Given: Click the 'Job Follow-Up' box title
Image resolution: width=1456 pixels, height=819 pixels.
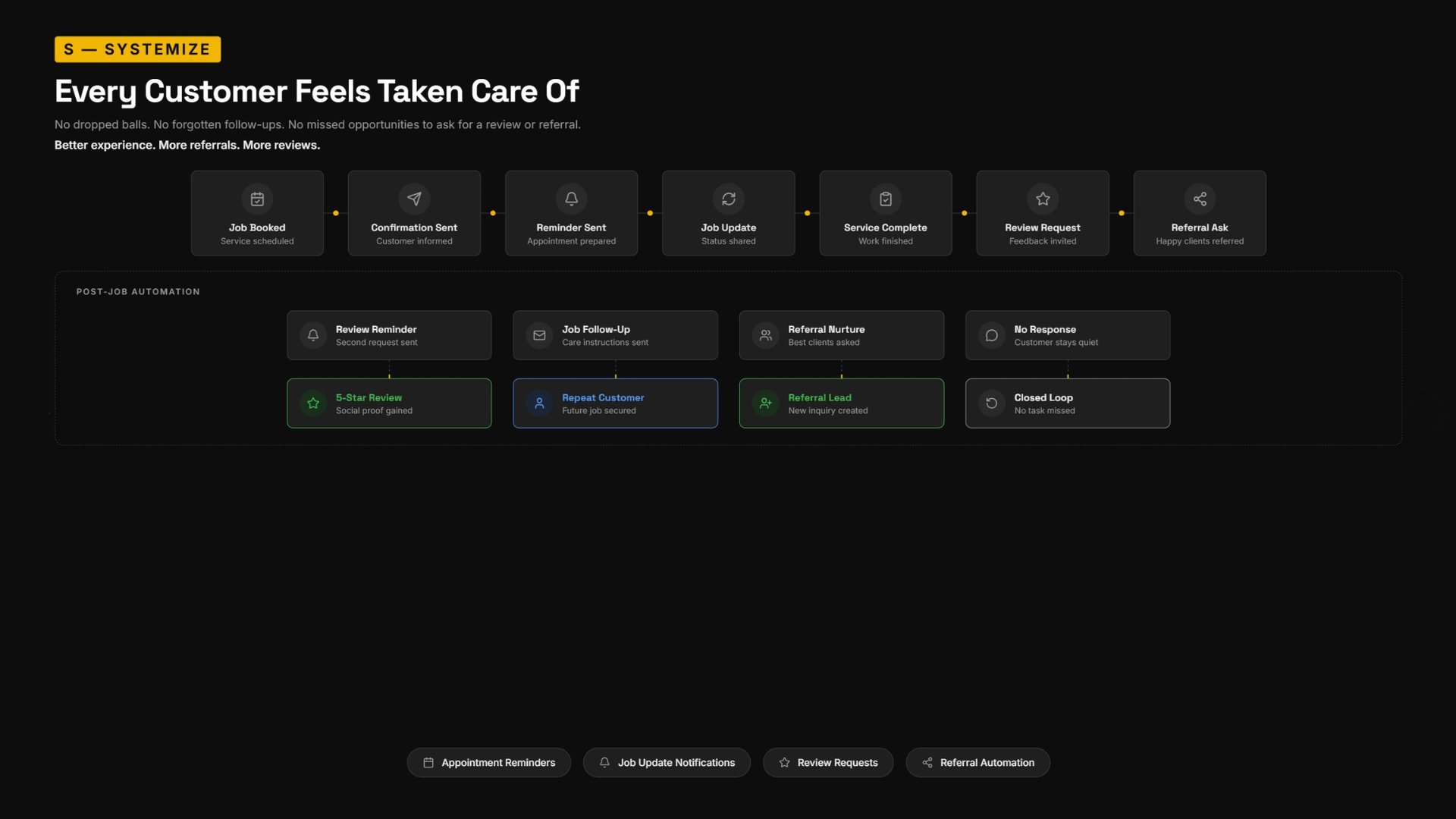Looking at the screenshot, I should (x=596, y=330).
